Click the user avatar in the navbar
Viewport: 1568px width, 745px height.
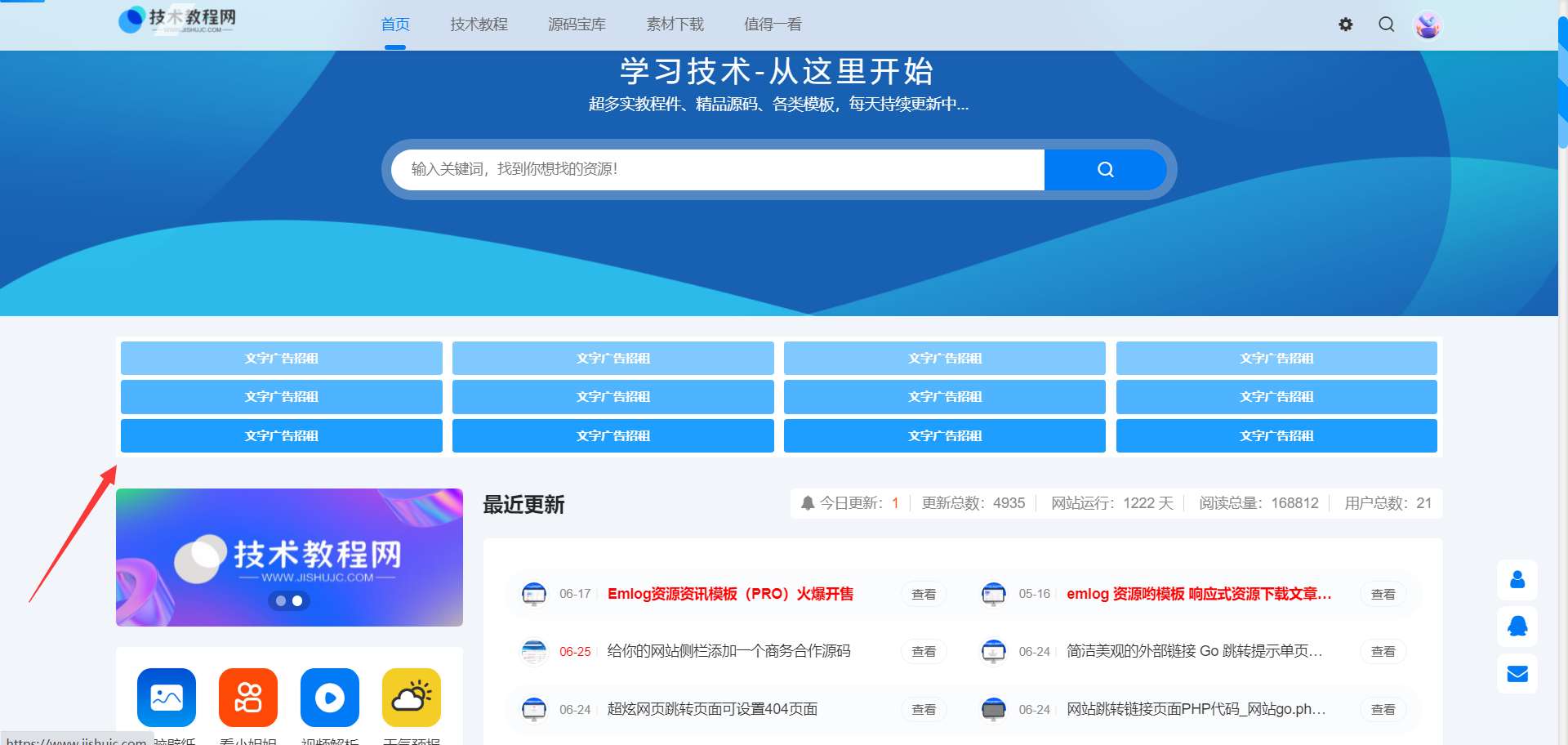point(1427,25)
